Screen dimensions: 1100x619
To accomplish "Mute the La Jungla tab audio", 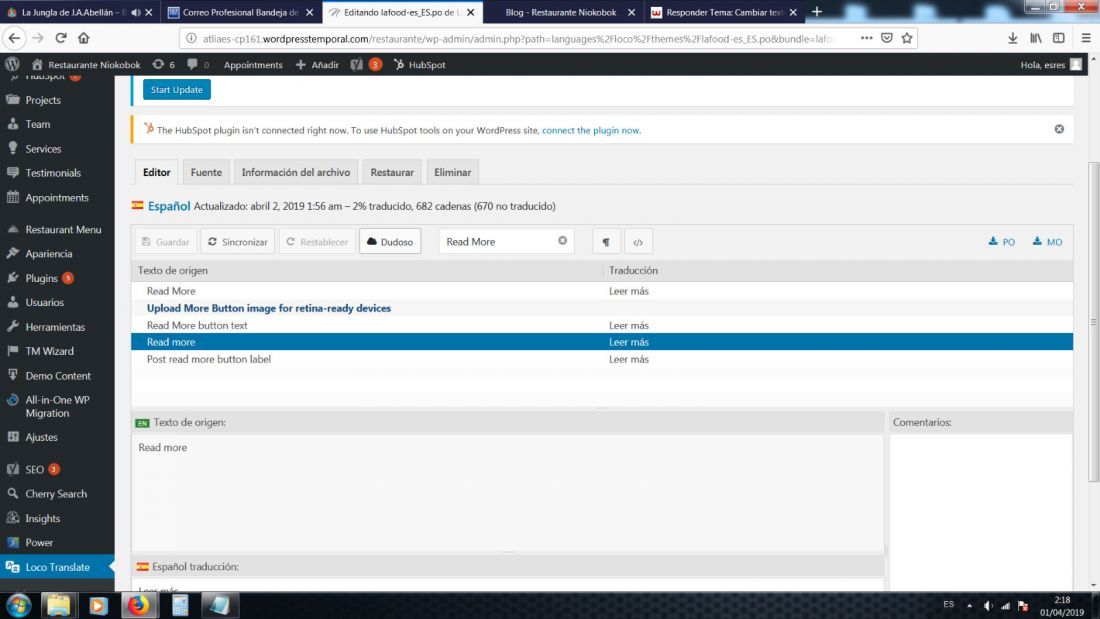I will [x=135, y=12].
